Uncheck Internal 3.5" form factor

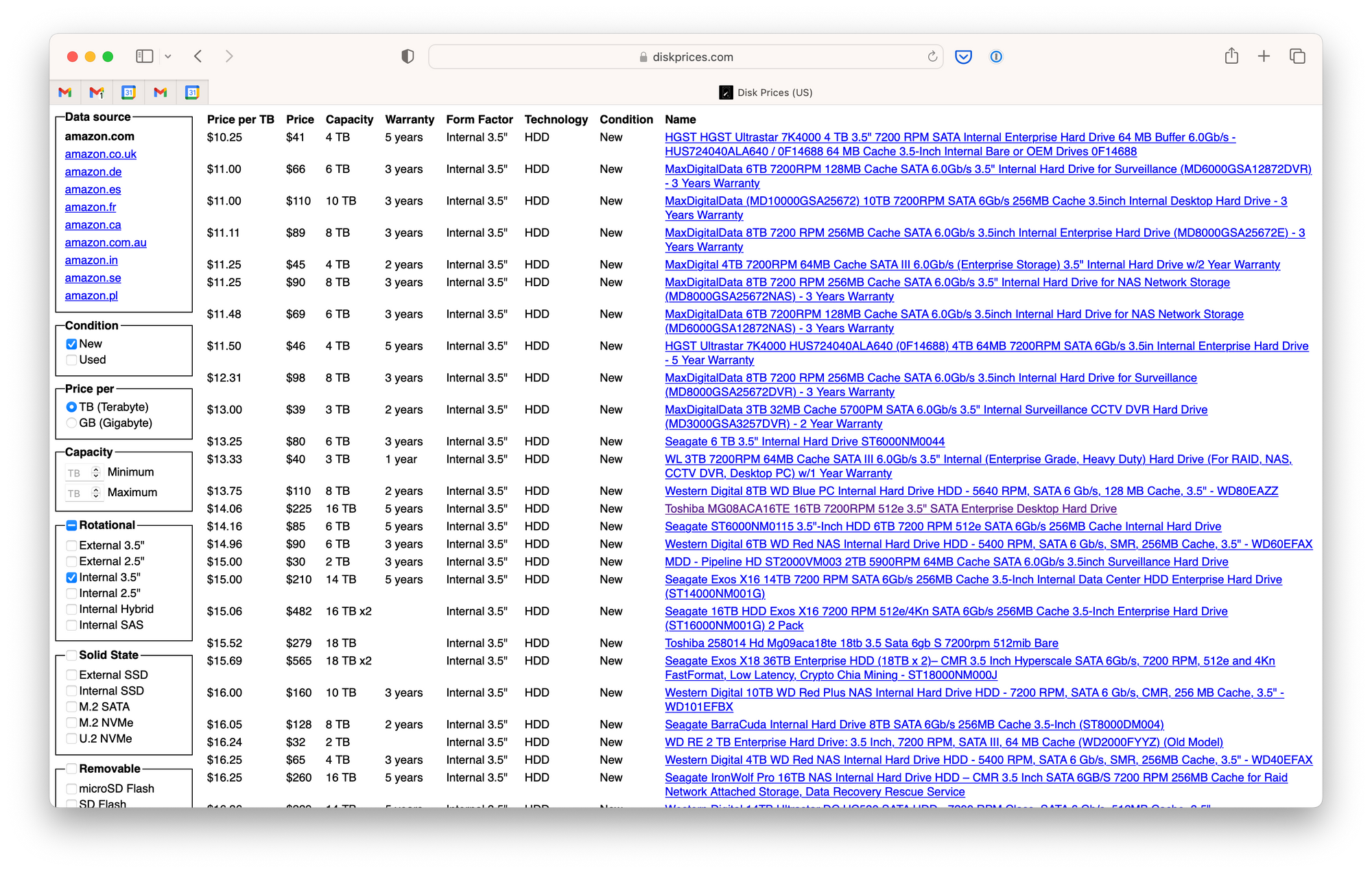click(71, 577)
